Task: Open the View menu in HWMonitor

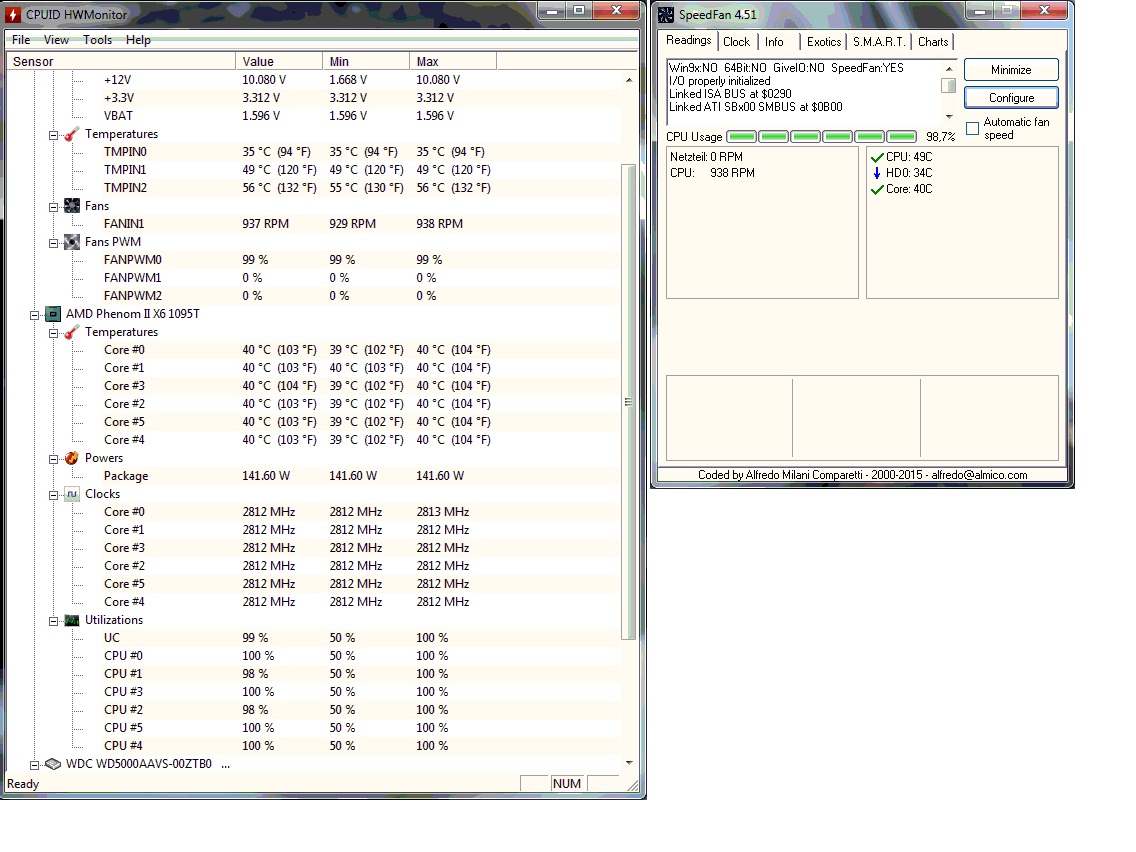Action: coord(56,40)
